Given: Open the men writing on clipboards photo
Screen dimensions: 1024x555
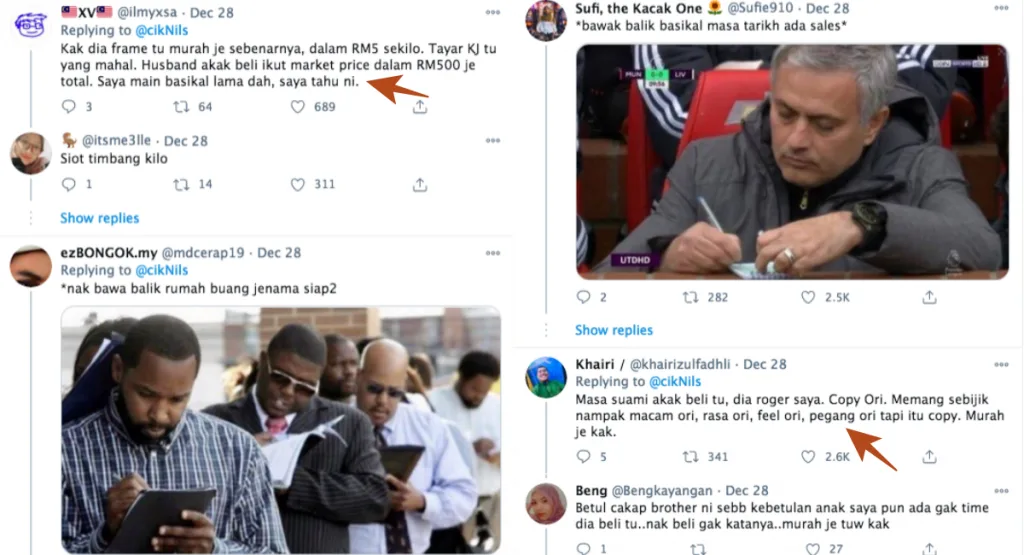Looking at the screenshot, I should click(281, 430).
